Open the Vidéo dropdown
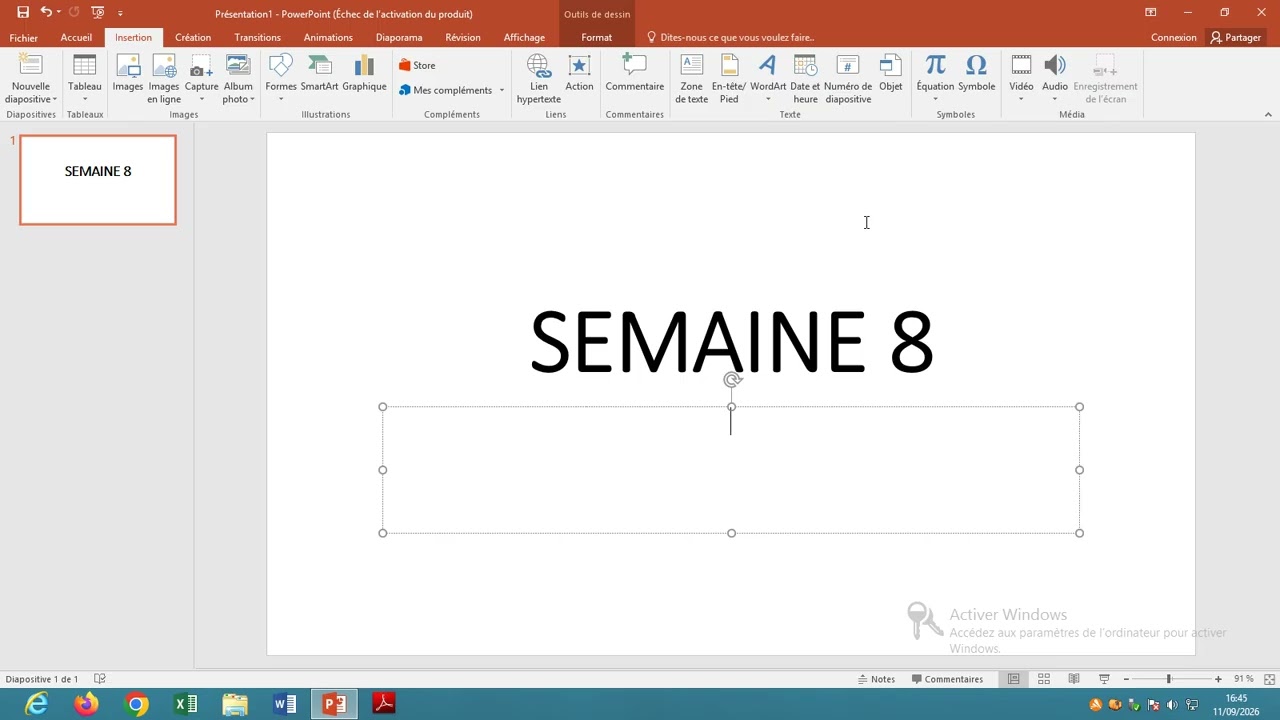Viewport: 1280px width, 720px height. (1021, 92)
